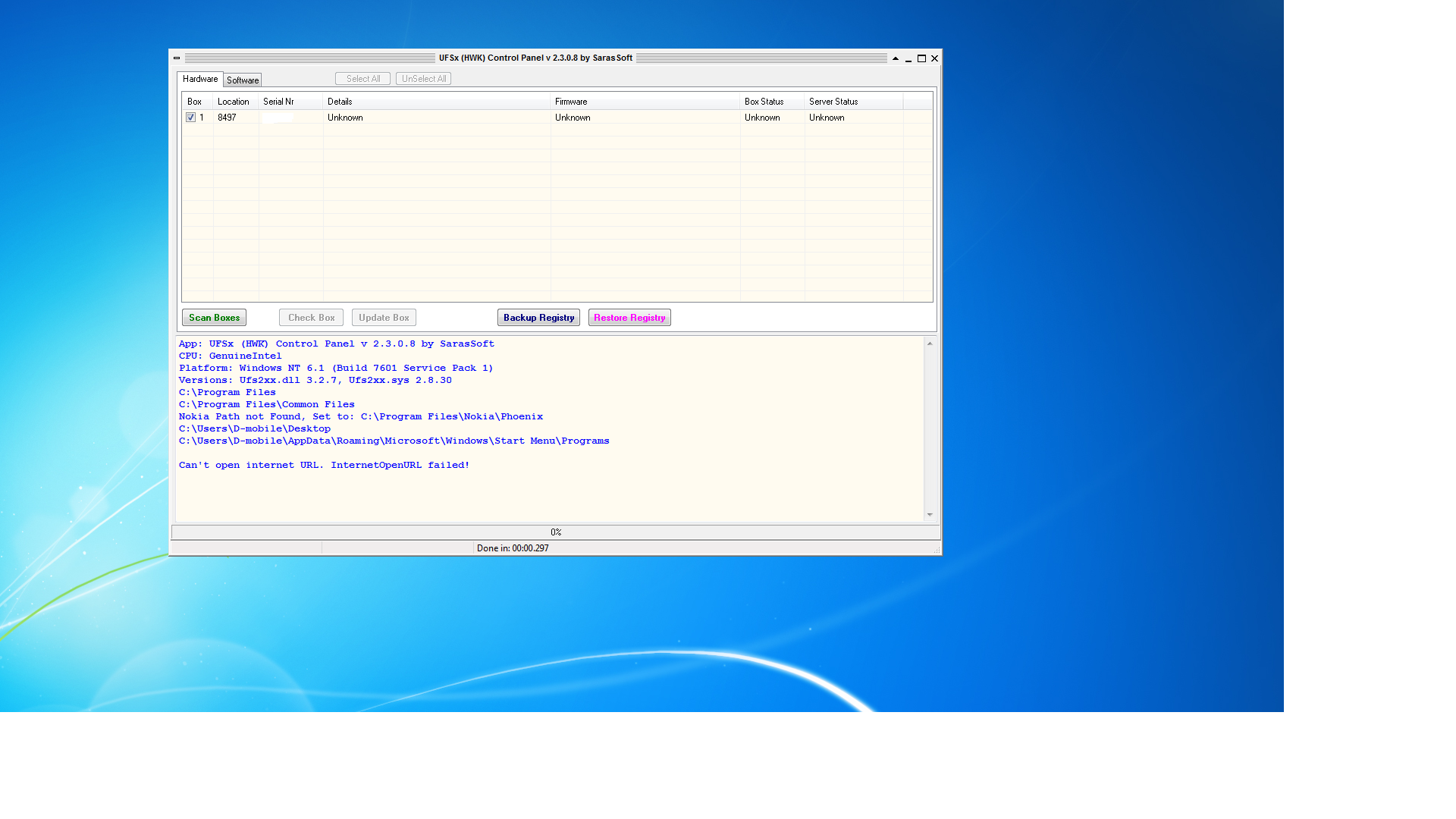The height and width of the screenshot is (819, 1456).
Task: Open the Software tab
Action: click(x=243, y=80)
